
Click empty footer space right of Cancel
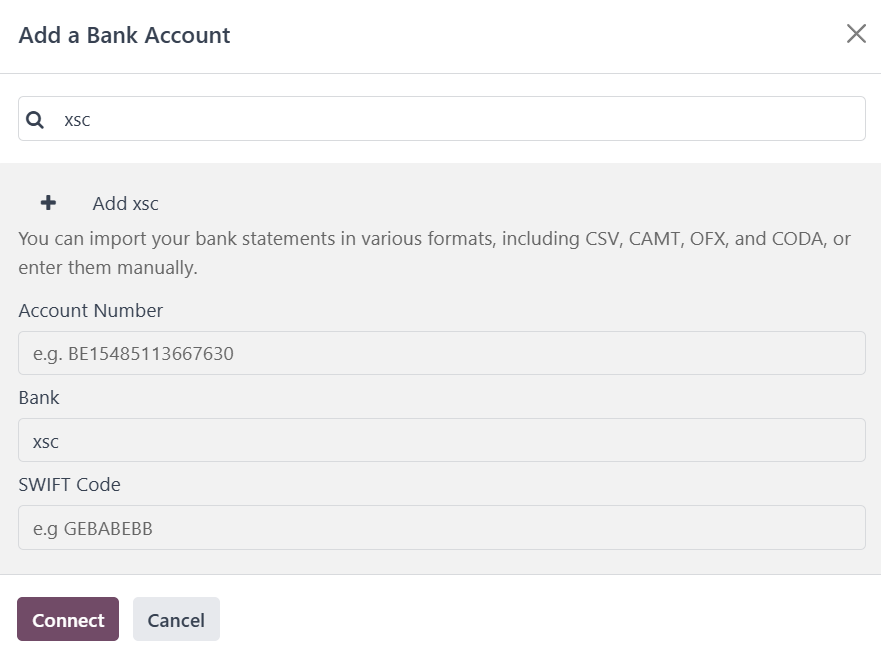(550, 620)
